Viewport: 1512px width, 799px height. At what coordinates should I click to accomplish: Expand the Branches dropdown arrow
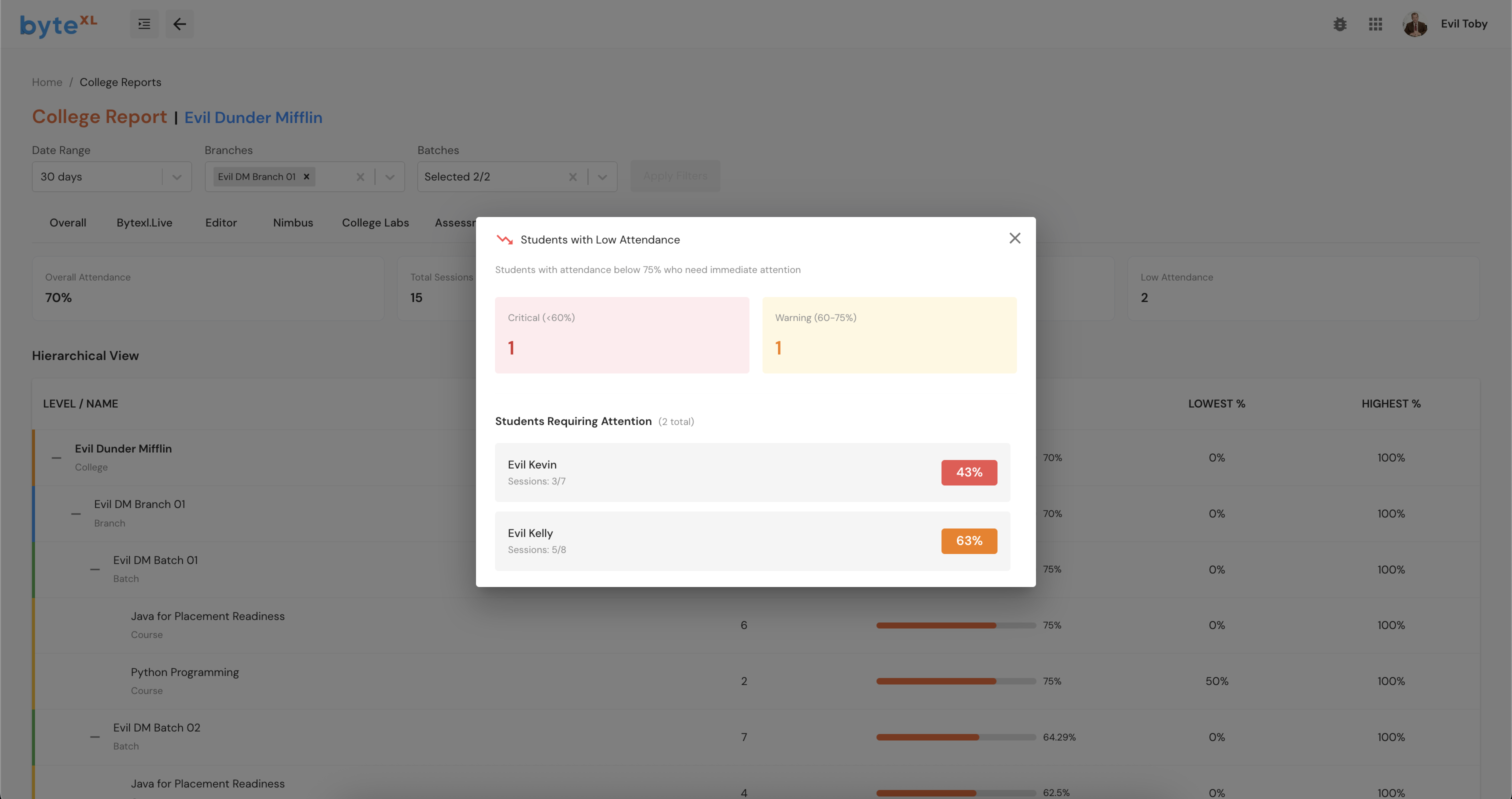click(x=389, y=176)
